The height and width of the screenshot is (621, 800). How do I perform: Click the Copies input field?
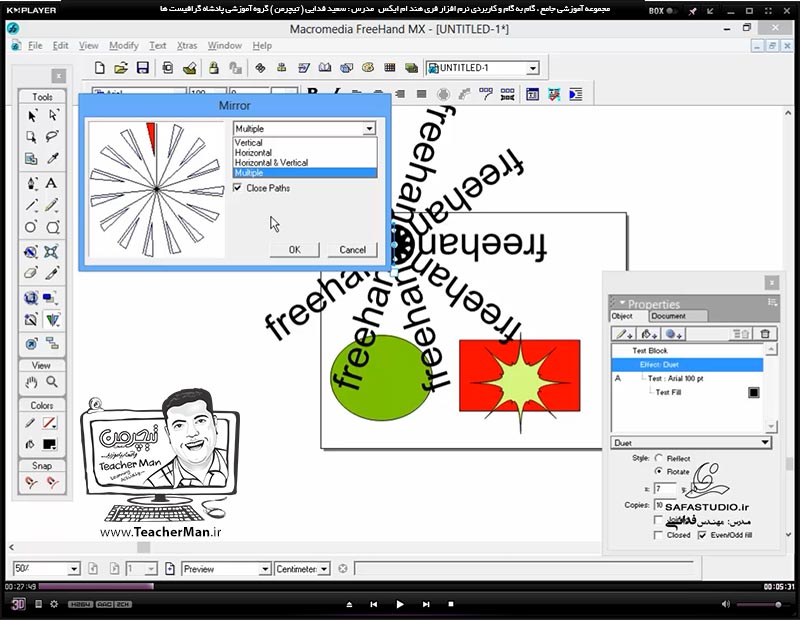665,505
